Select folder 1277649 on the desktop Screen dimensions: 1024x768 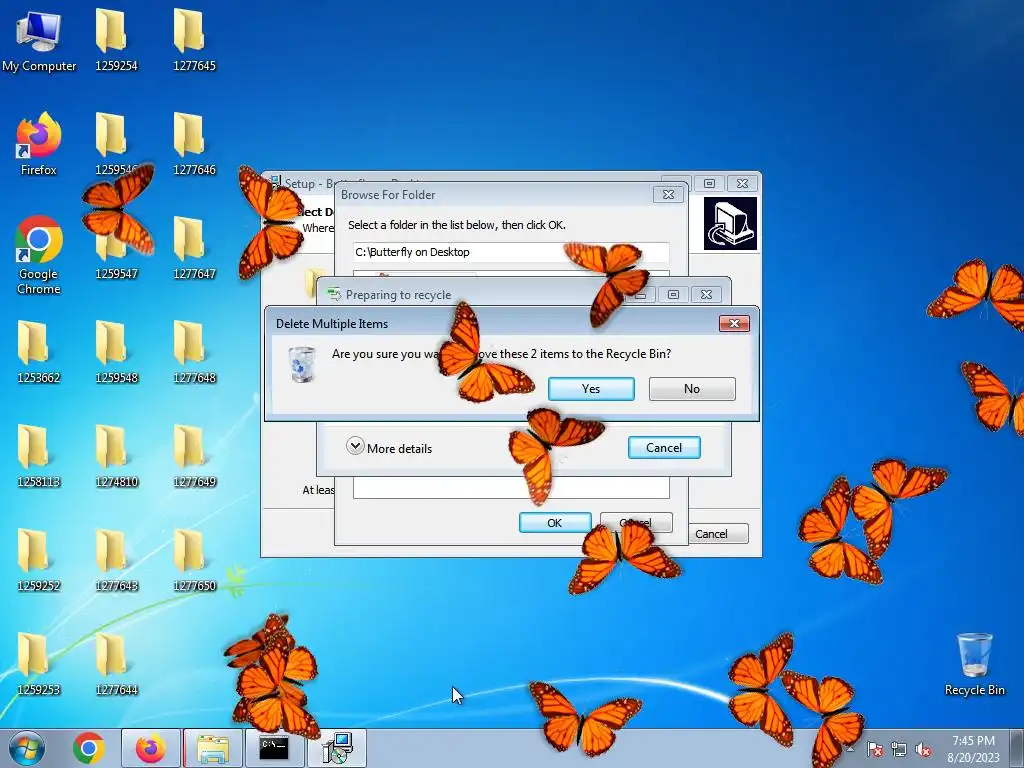194,456
